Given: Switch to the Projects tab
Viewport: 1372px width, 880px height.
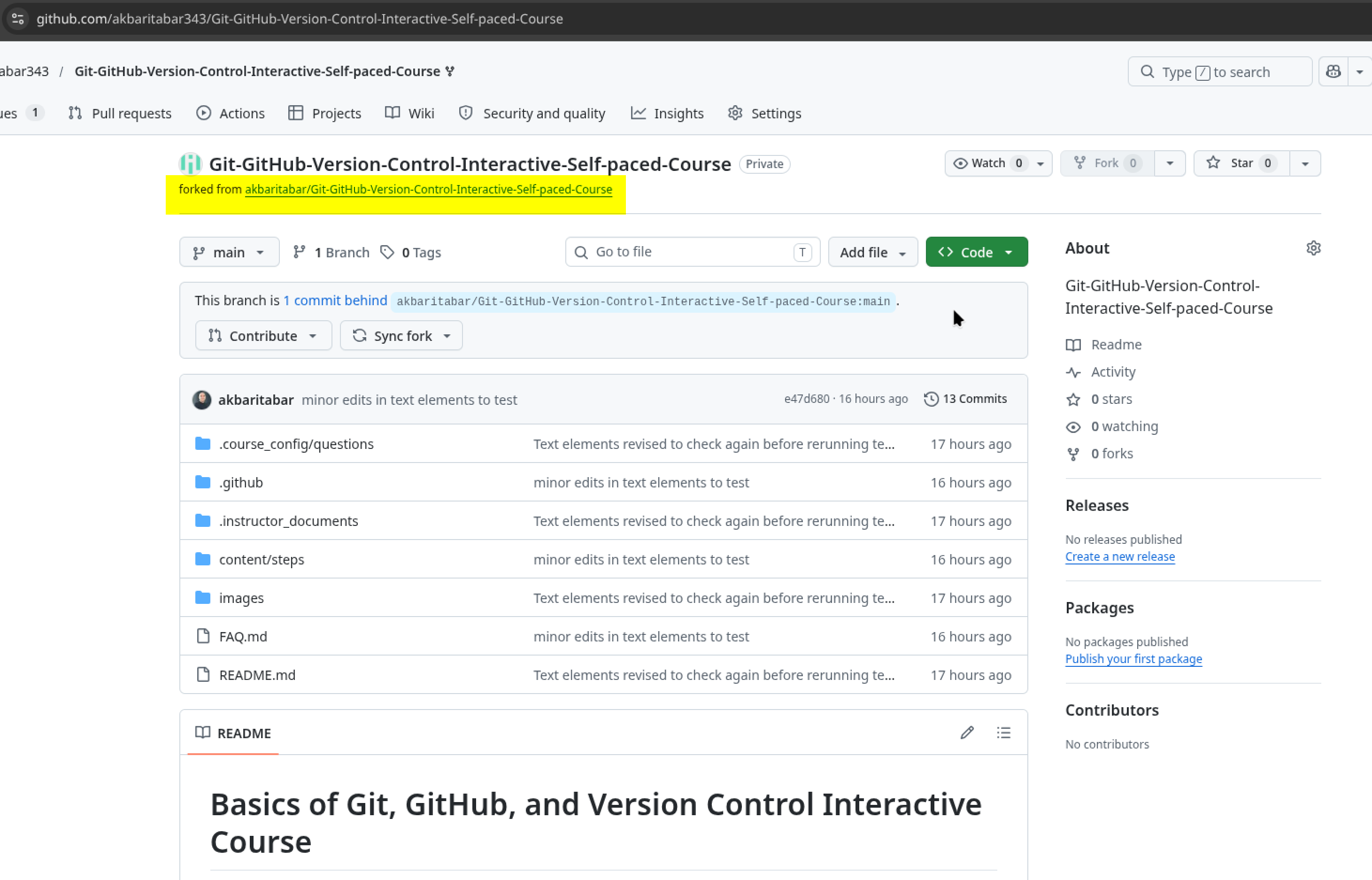Looking at the screenshot, I should coord(324,113).
